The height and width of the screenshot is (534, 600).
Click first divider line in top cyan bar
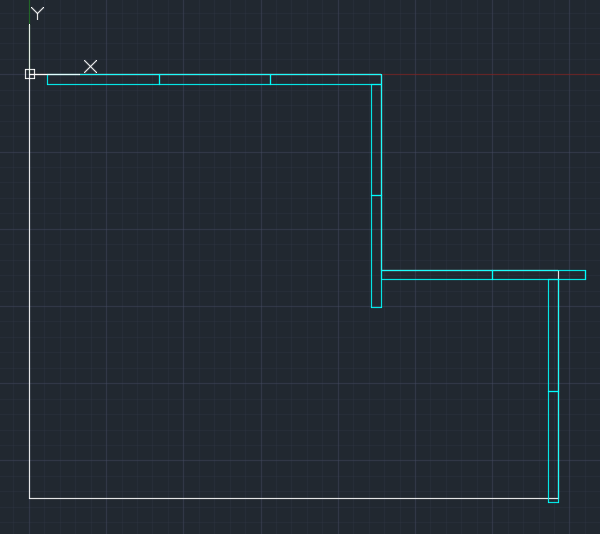[x=159, y=79]
